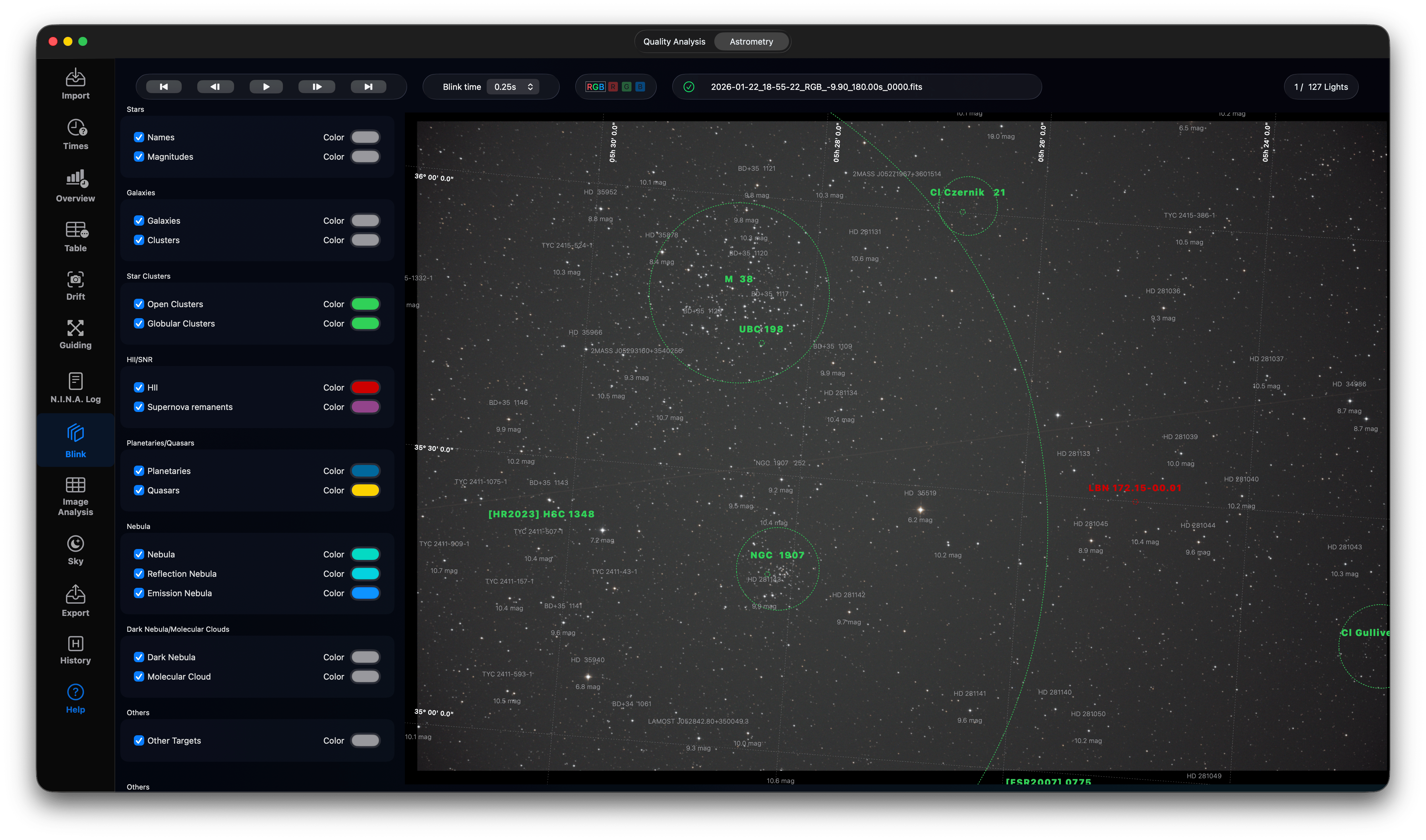Click the green checkmark status icon

[x=689, y=87]
